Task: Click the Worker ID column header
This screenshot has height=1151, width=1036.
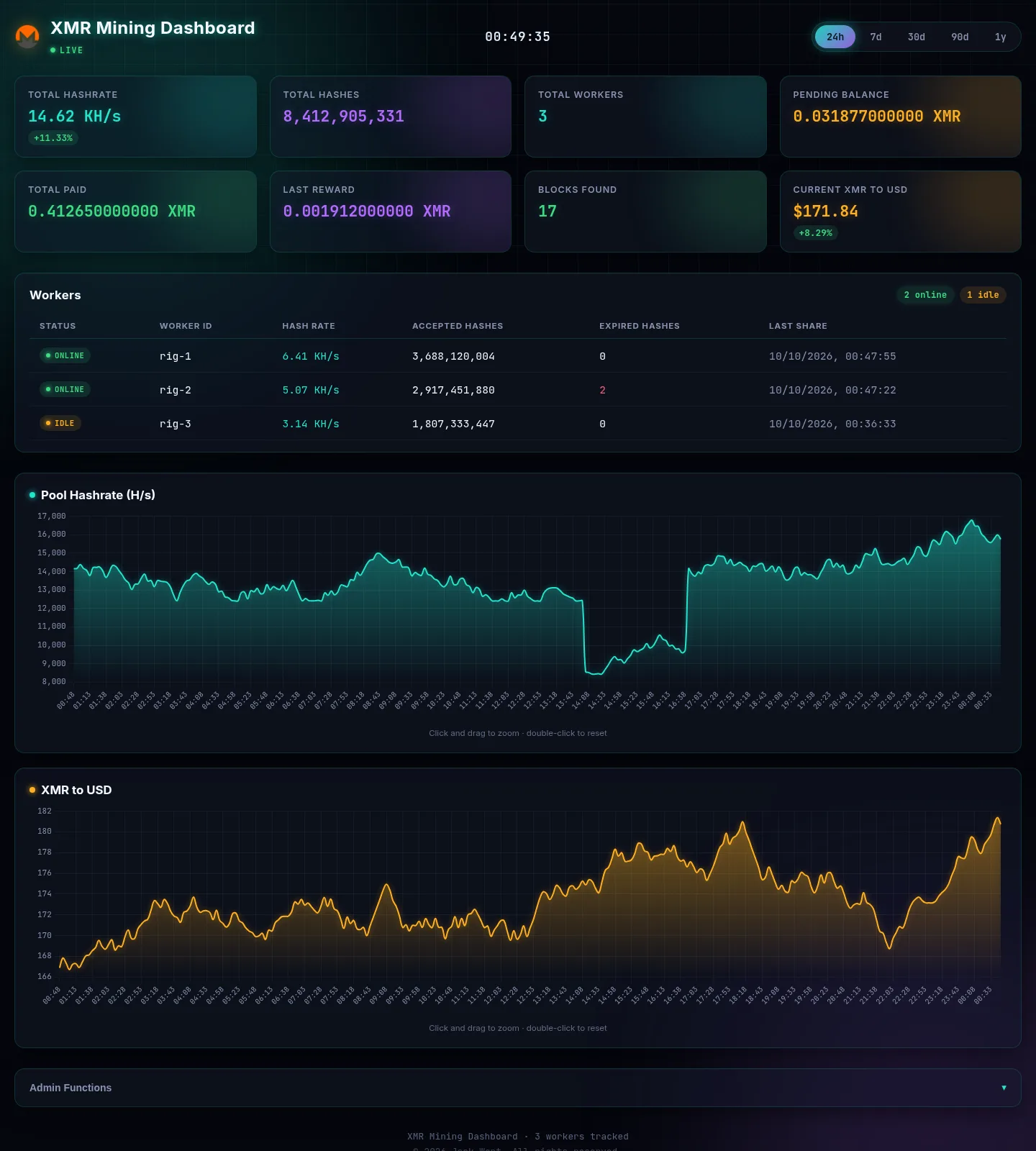Action: tap(186, 326)
